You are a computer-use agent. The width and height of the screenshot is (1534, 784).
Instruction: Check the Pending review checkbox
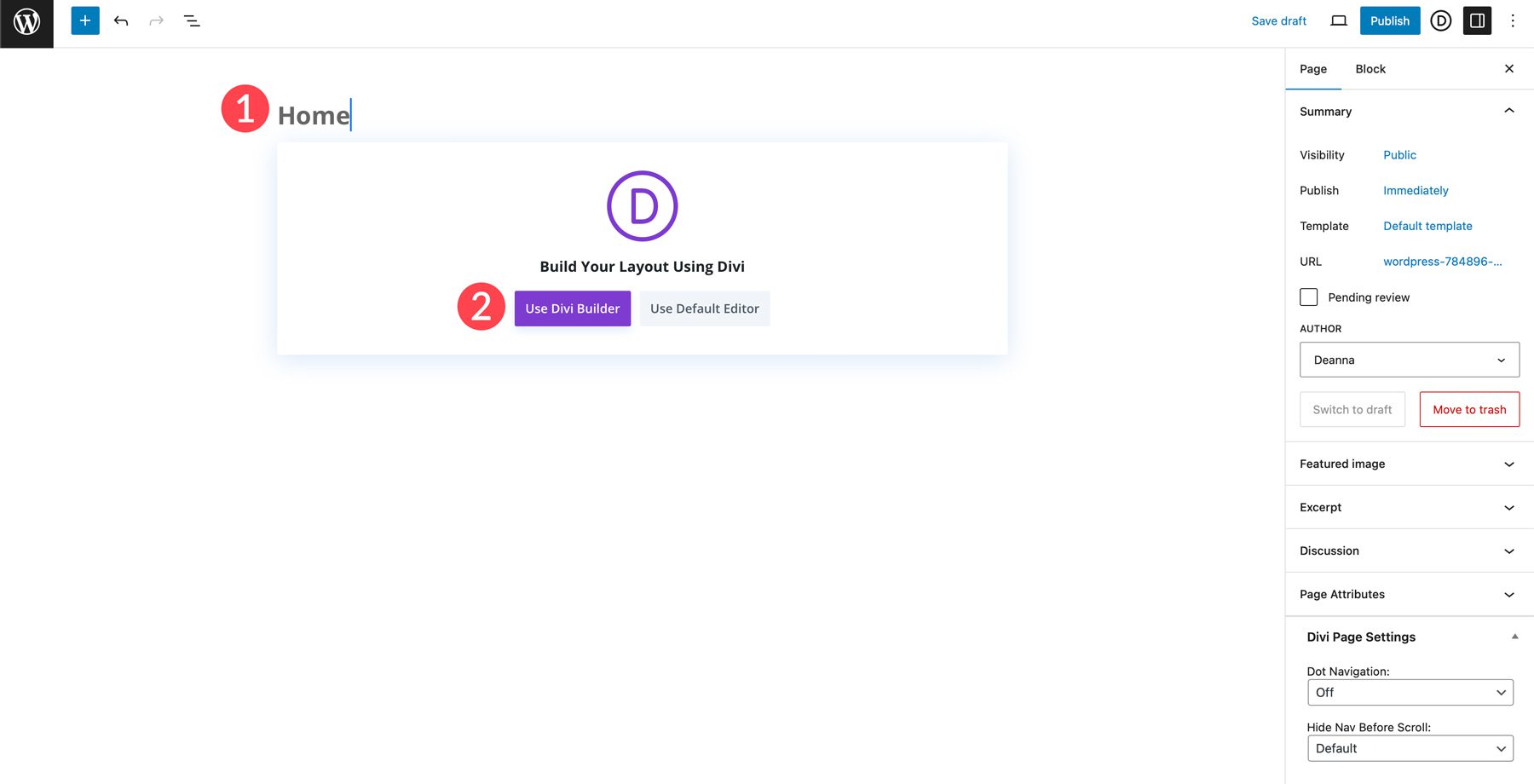tap(1308, 297)
